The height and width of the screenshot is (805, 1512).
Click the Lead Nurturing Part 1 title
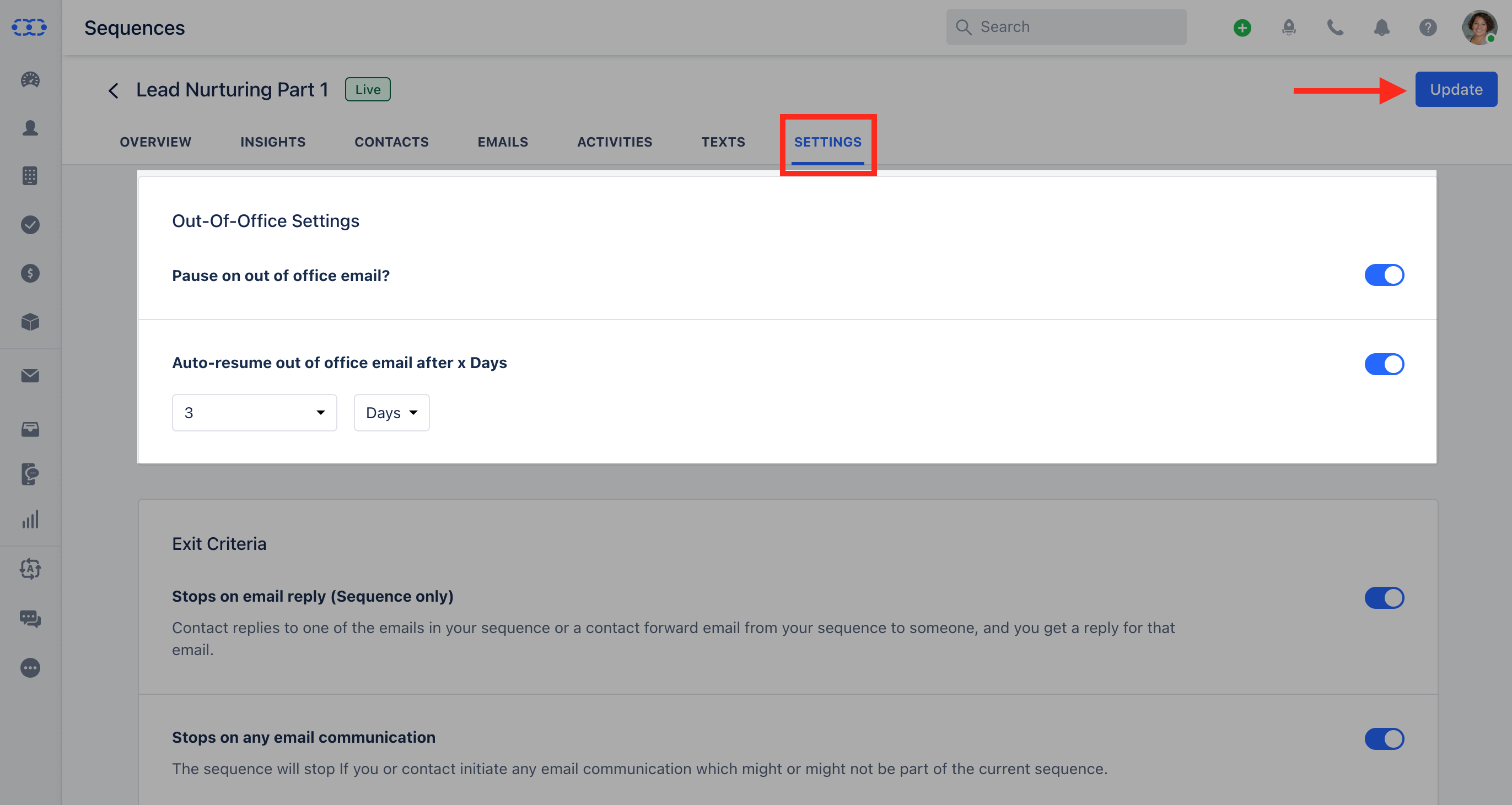point(232,89)
